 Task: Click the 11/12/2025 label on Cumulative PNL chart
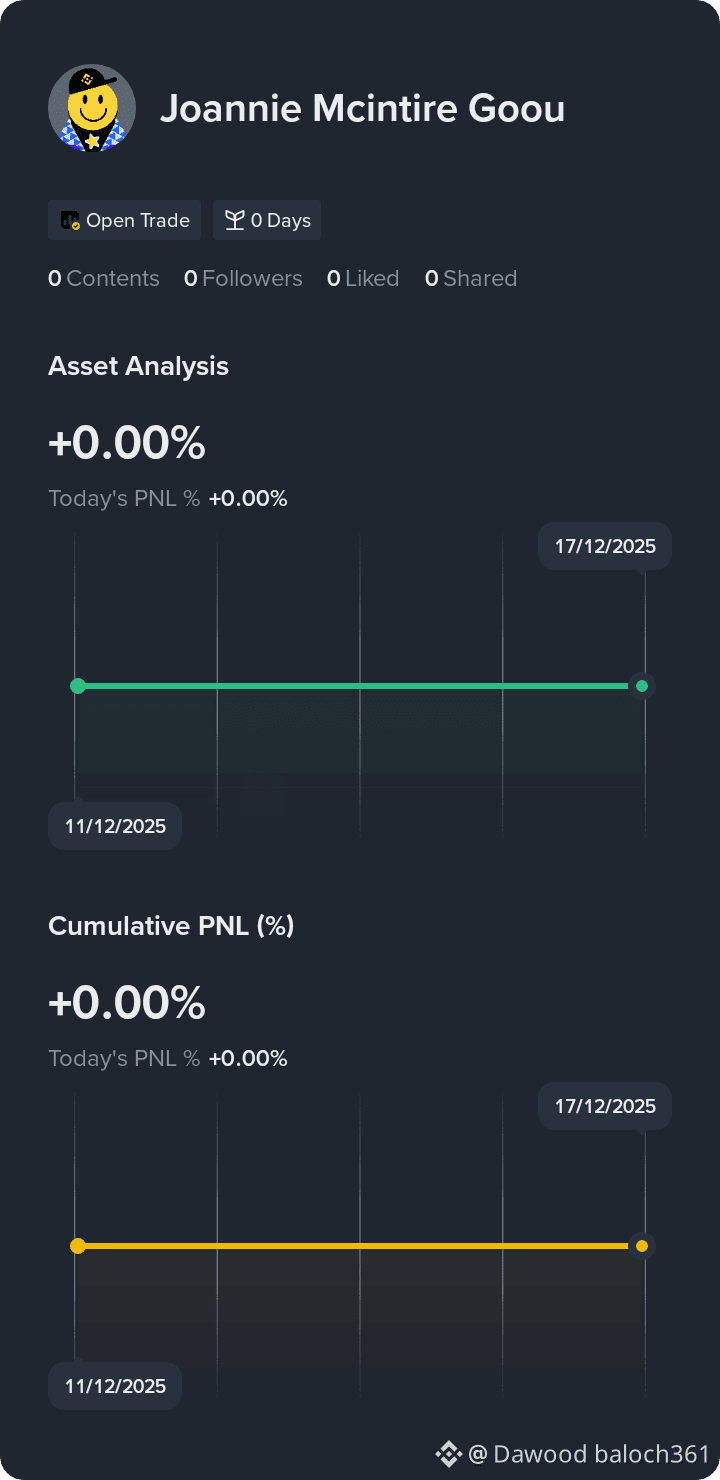point(115,1386)
